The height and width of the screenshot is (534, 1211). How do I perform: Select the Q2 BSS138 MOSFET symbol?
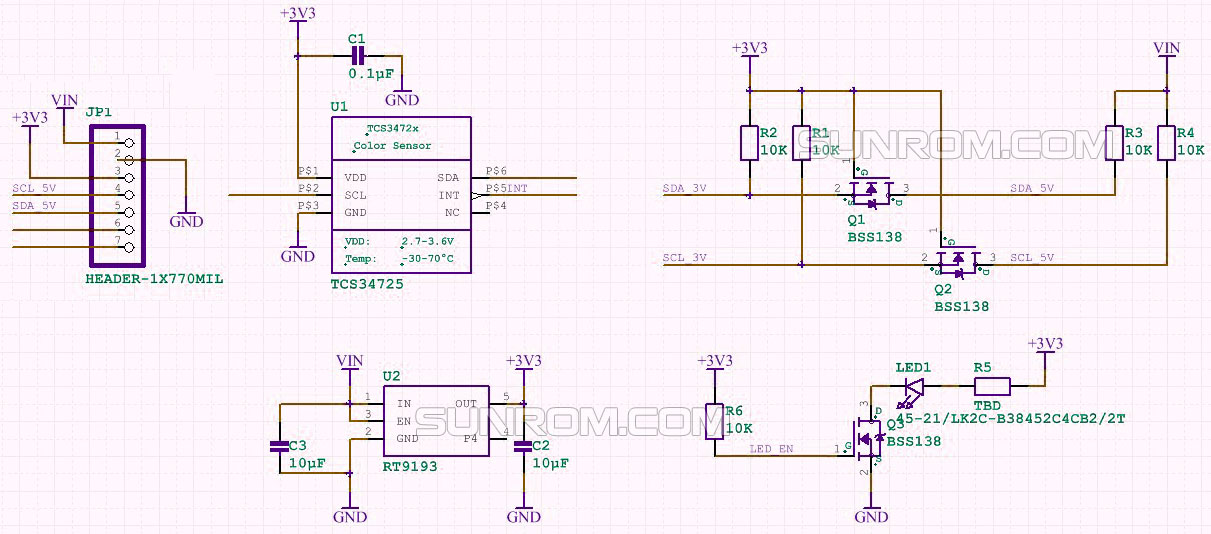[958, 262]
